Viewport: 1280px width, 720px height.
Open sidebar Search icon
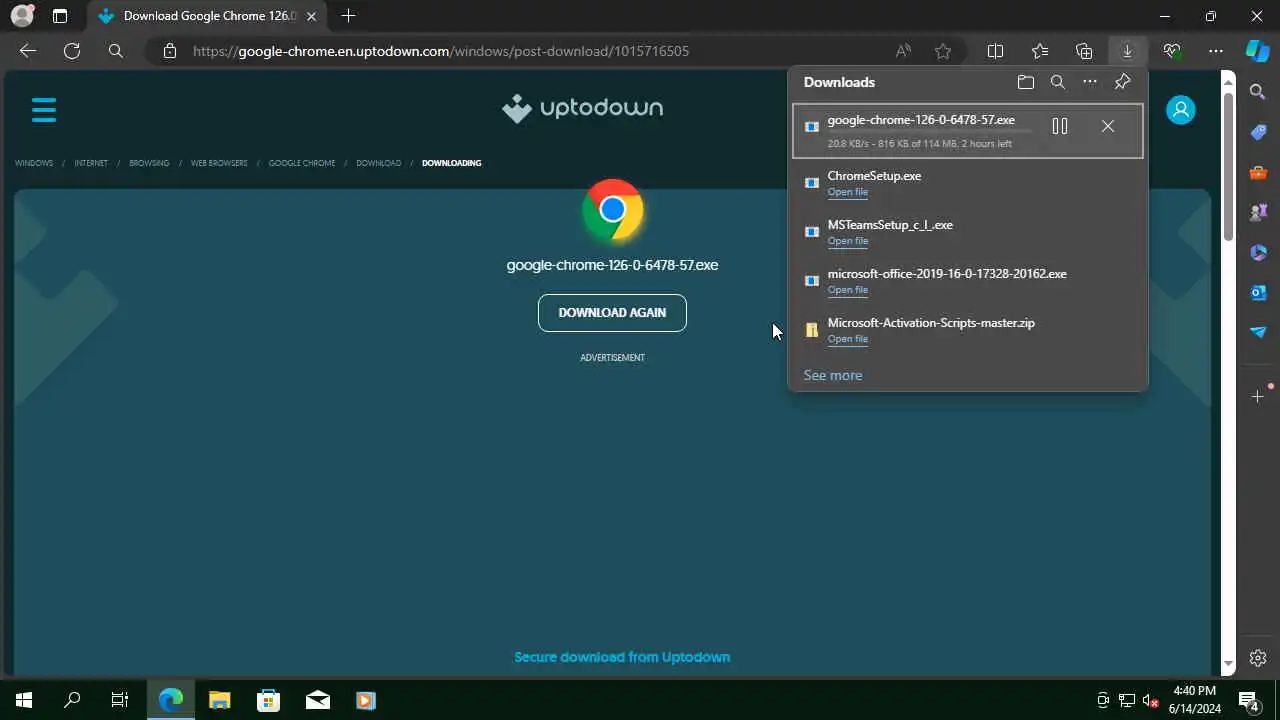(1258, 92)
